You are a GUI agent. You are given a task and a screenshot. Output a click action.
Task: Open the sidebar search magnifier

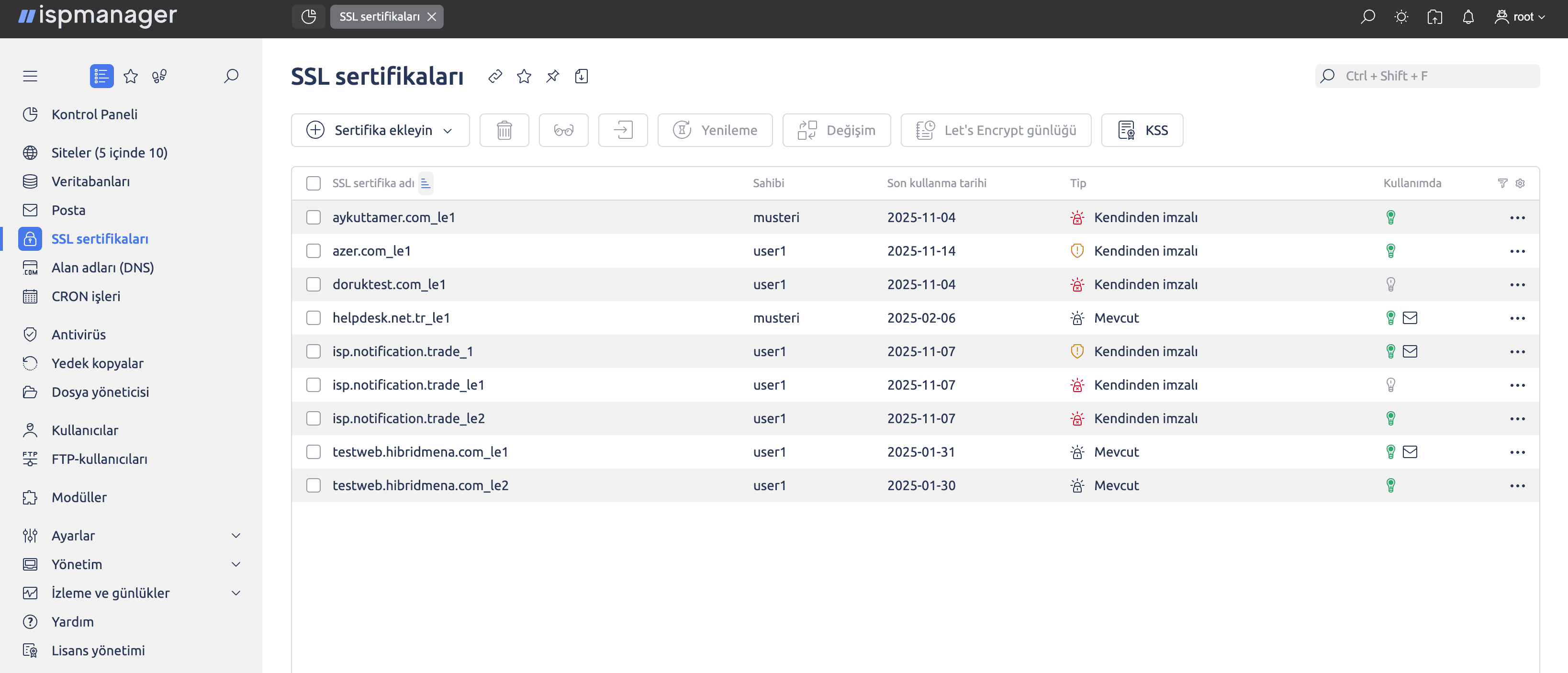click(x=231, y=76)
